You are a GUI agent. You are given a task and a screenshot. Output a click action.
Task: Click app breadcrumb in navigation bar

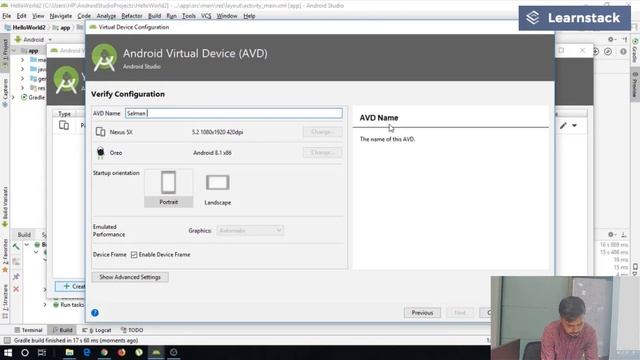coord(62,27)
